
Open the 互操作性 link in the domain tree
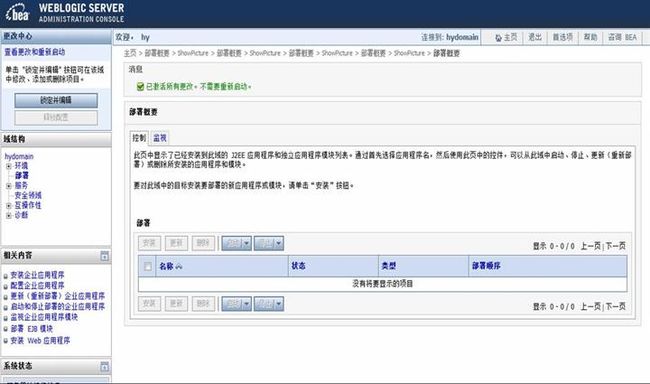[x=28, y=206]
